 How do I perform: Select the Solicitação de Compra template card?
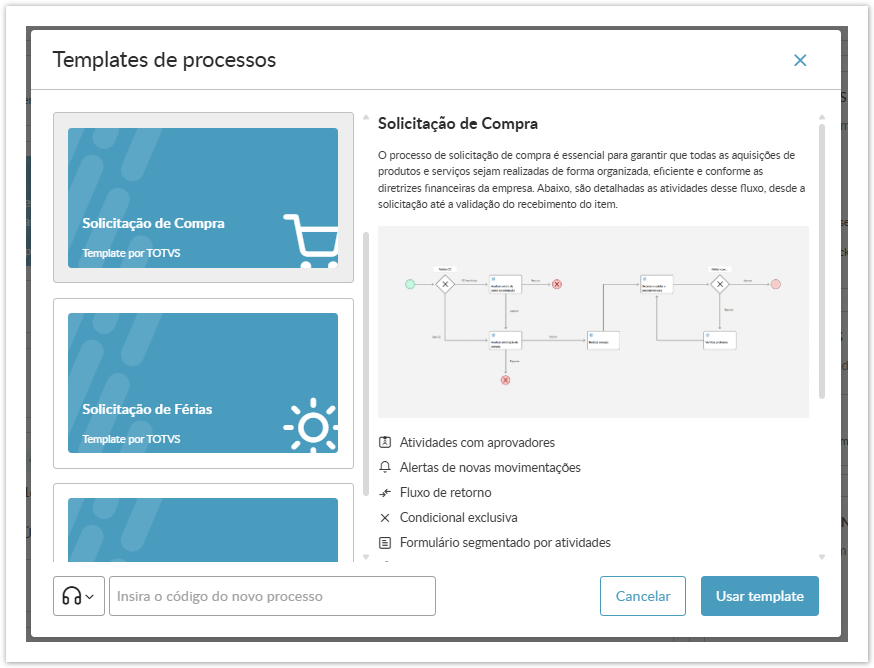203,197
